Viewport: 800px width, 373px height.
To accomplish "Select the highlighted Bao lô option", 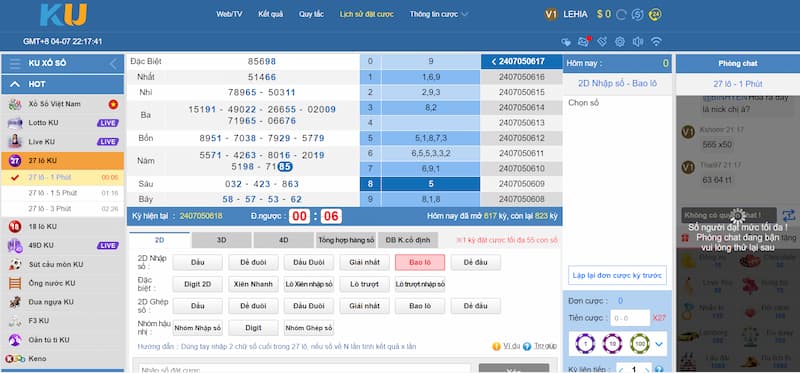I will tap(420, 262).
